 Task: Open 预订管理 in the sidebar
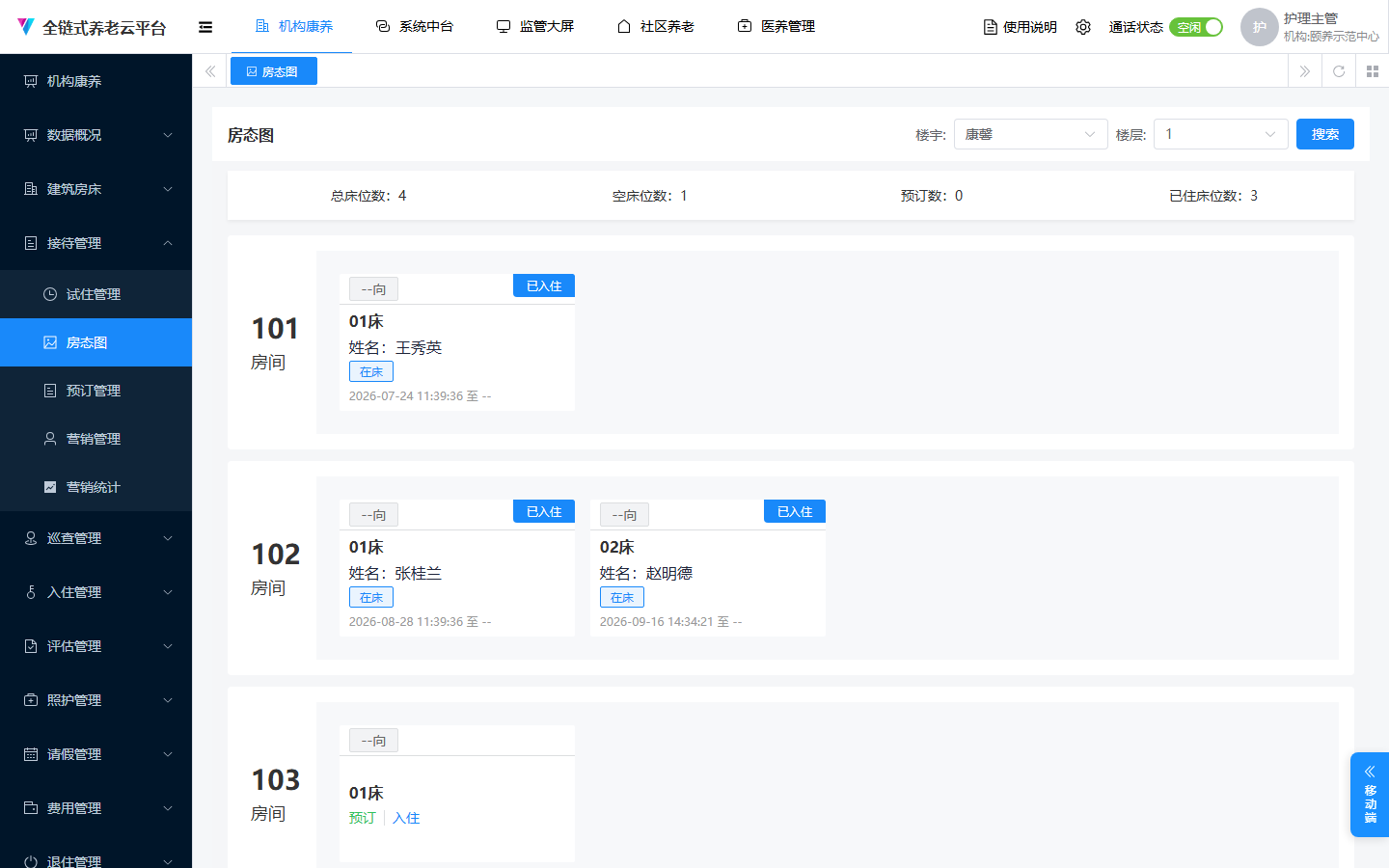point(96,391)
